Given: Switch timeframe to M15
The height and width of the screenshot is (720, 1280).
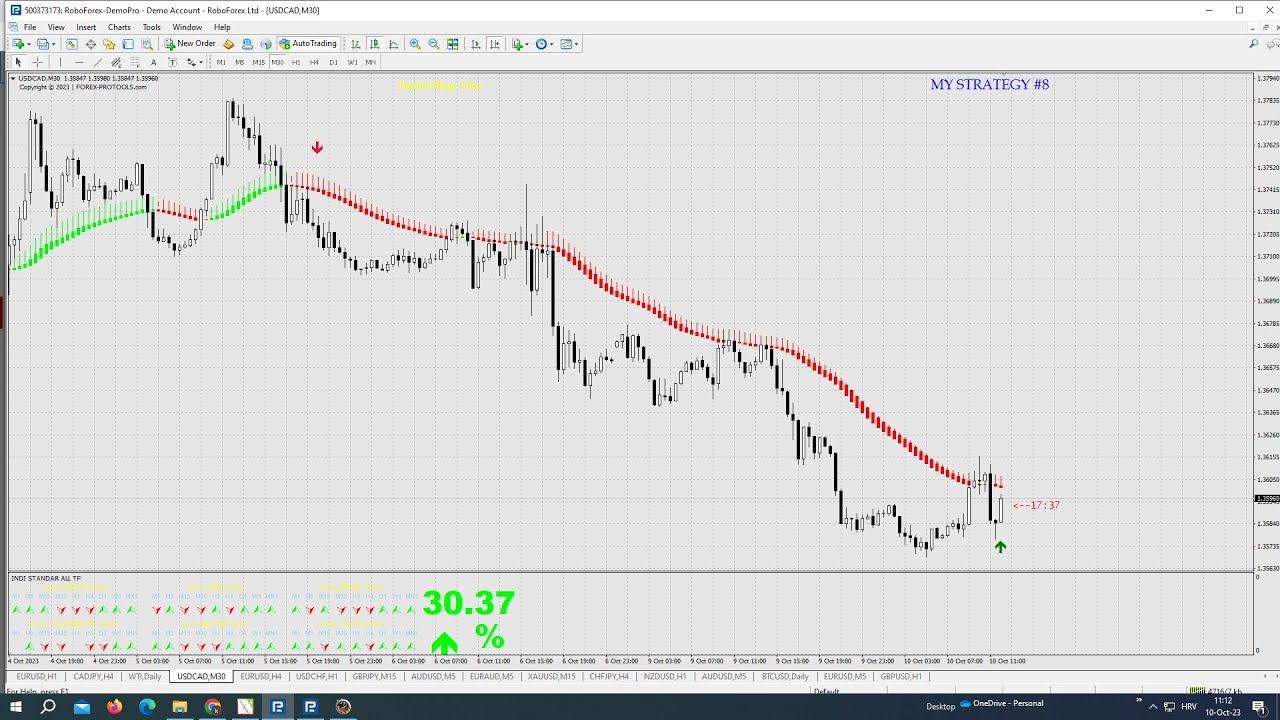Looking at the screenshot, I should tap(258, 62).
